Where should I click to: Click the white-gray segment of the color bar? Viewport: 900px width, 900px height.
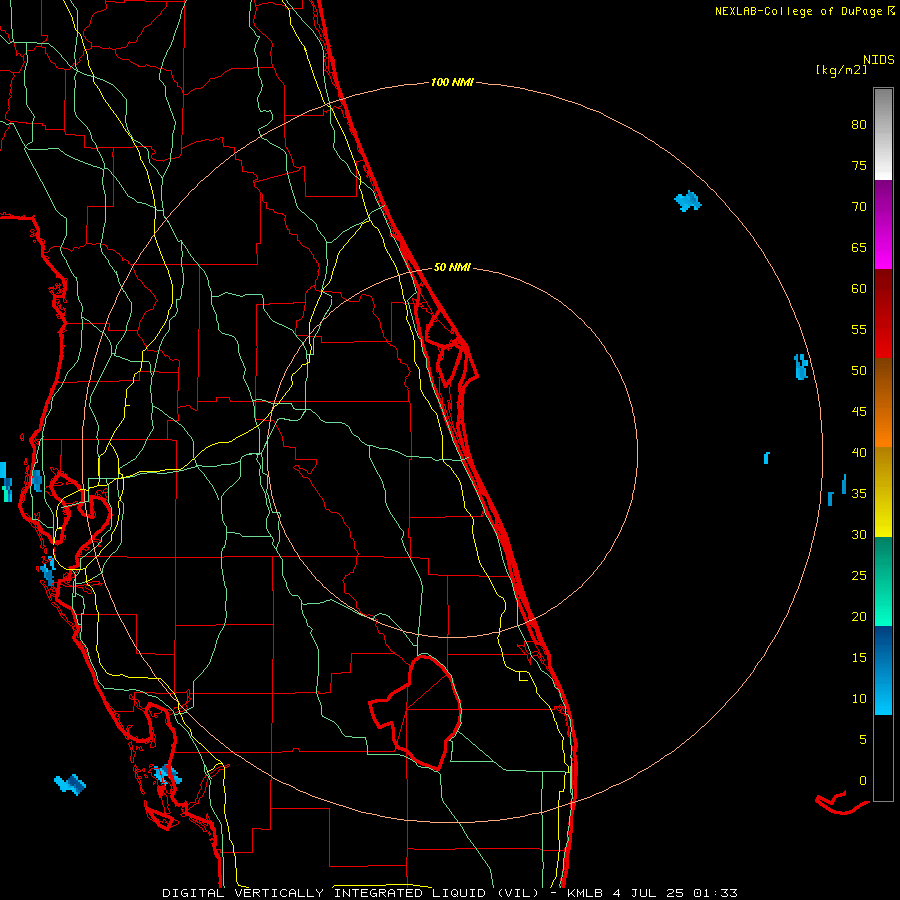coord(883,134)
